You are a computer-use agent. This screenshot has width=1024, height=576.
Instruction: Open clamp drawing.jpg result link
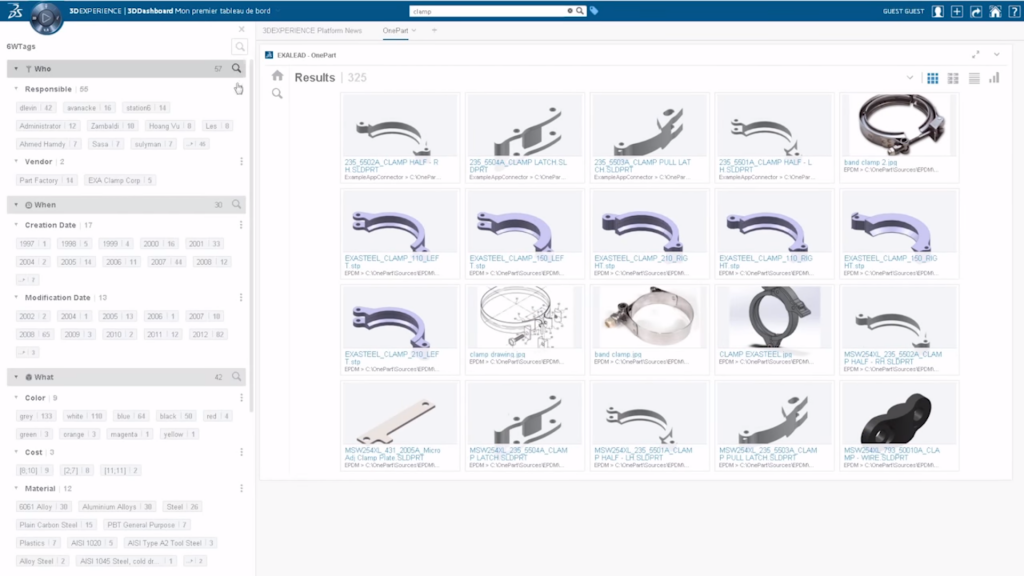(x=497, y=354)
